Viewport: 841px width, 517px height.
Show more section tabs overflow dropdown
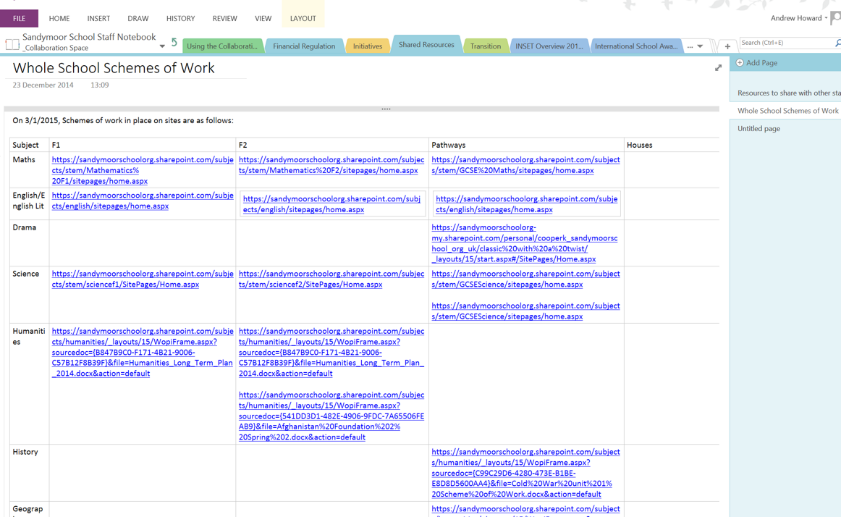[x=695, y=47]
